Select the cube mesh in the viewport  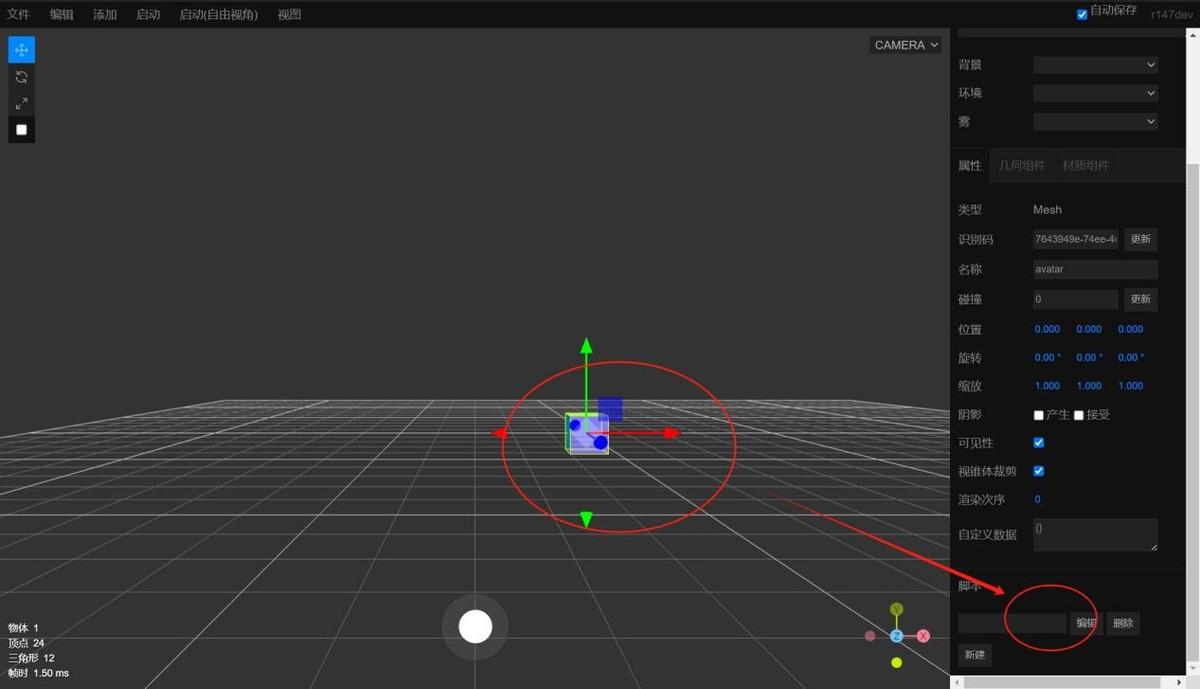click(x=587, y=434)
